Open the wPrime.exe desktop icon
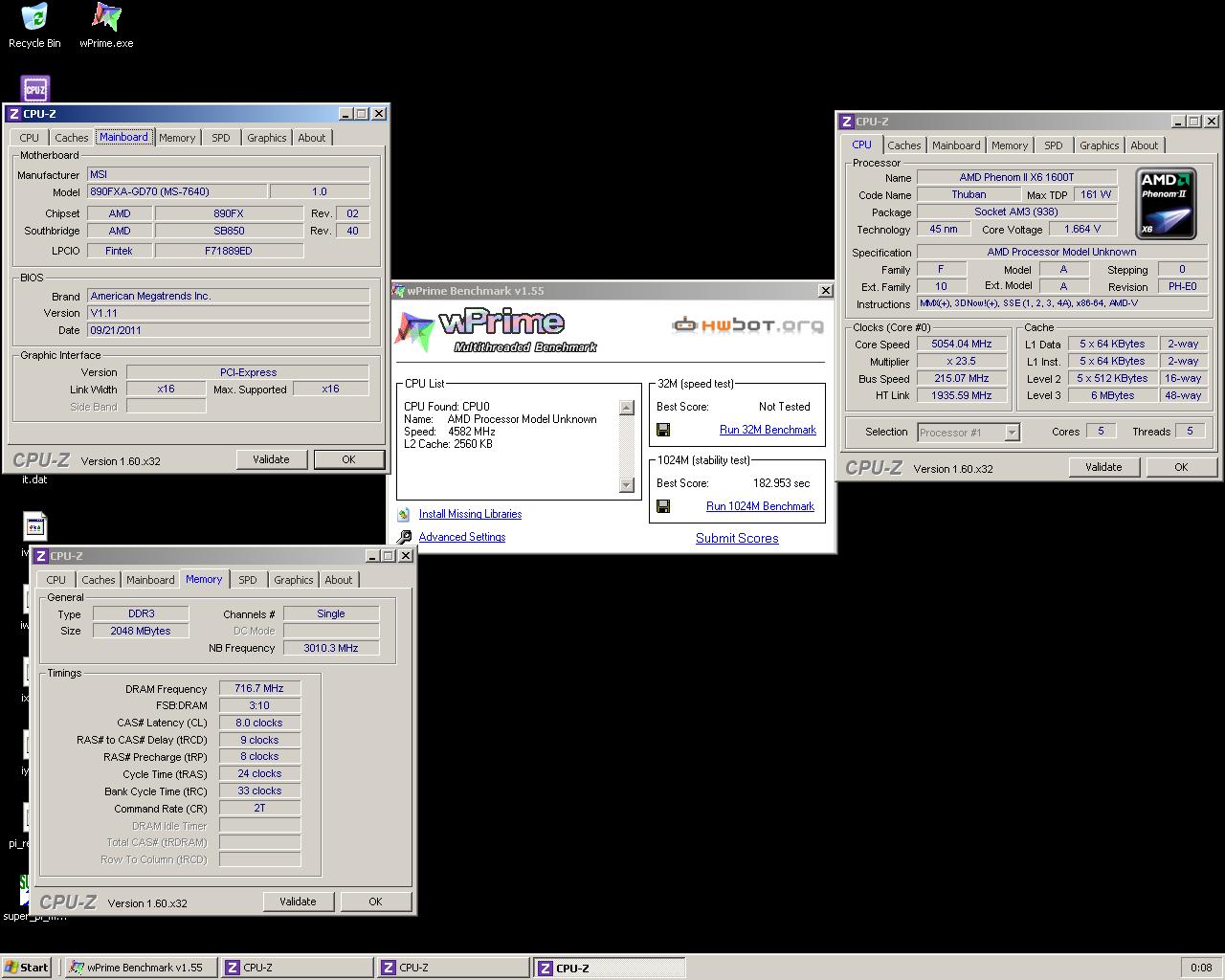The height and width of the screenshot is (980, 1225). (x=106, y=25)
